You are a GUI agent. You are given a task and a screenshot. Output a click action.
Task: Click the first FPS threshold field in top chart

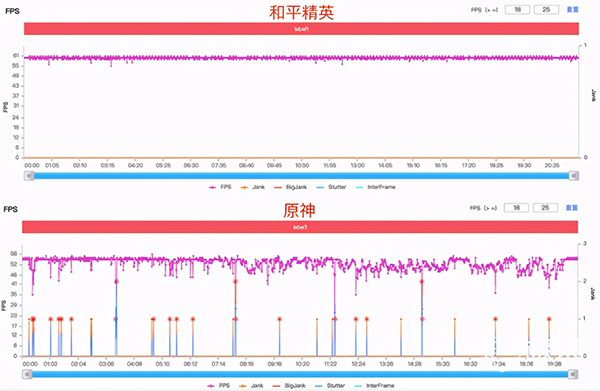click(x=517, y=10)
